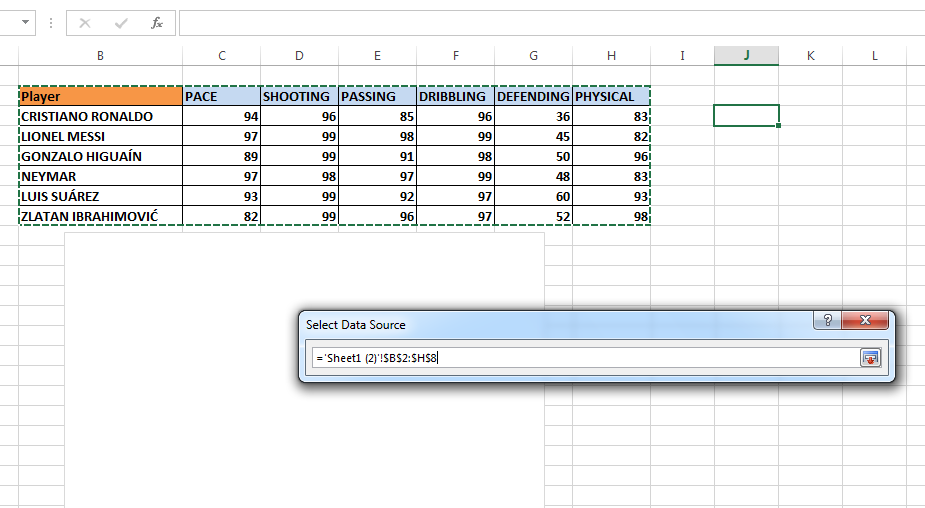Open Help in Select Data Source dialog

point(828,320)
